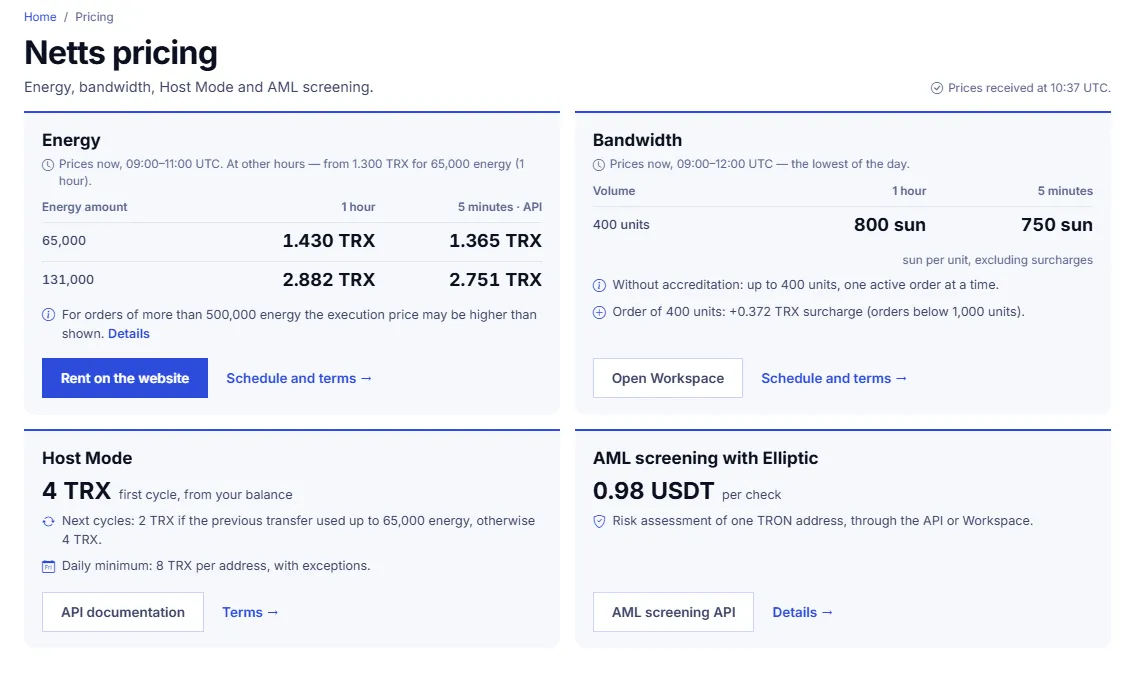1134x676 pixels.
Task: Click the cycle icon beside Next cycles
Action: point(48,521)
